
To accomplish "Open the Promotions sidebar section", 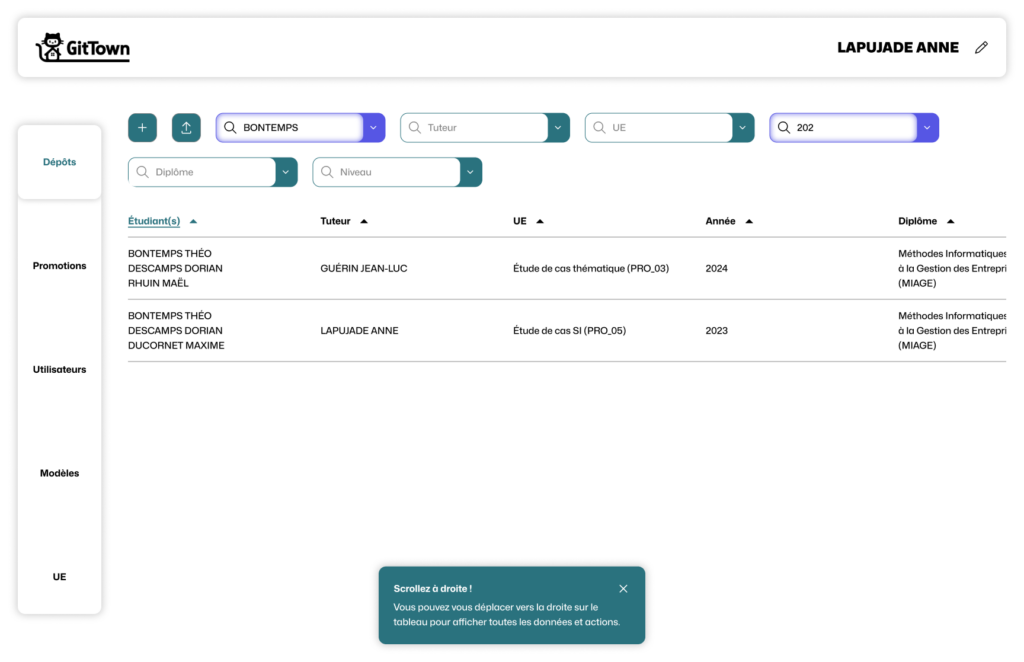I will click(60, 266).
